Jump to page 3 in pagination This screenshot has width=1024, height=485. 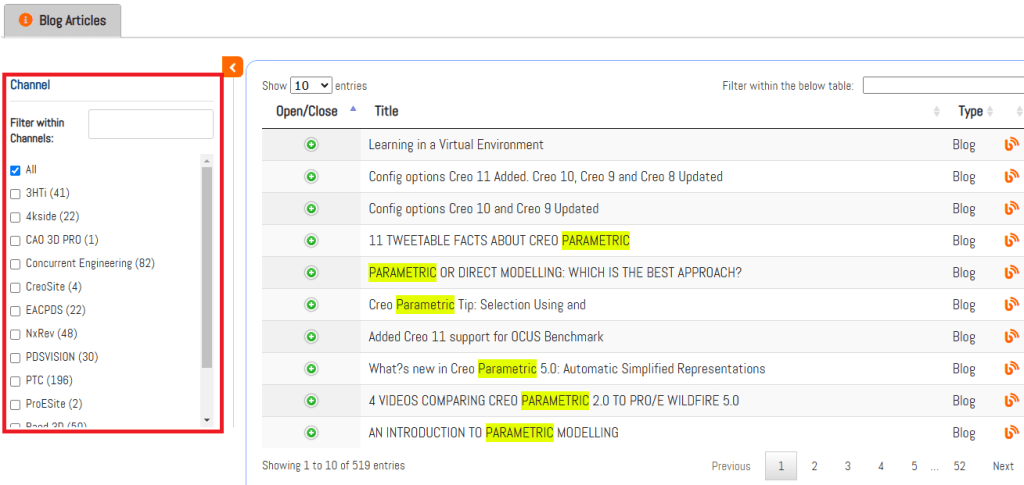(847, 466)
